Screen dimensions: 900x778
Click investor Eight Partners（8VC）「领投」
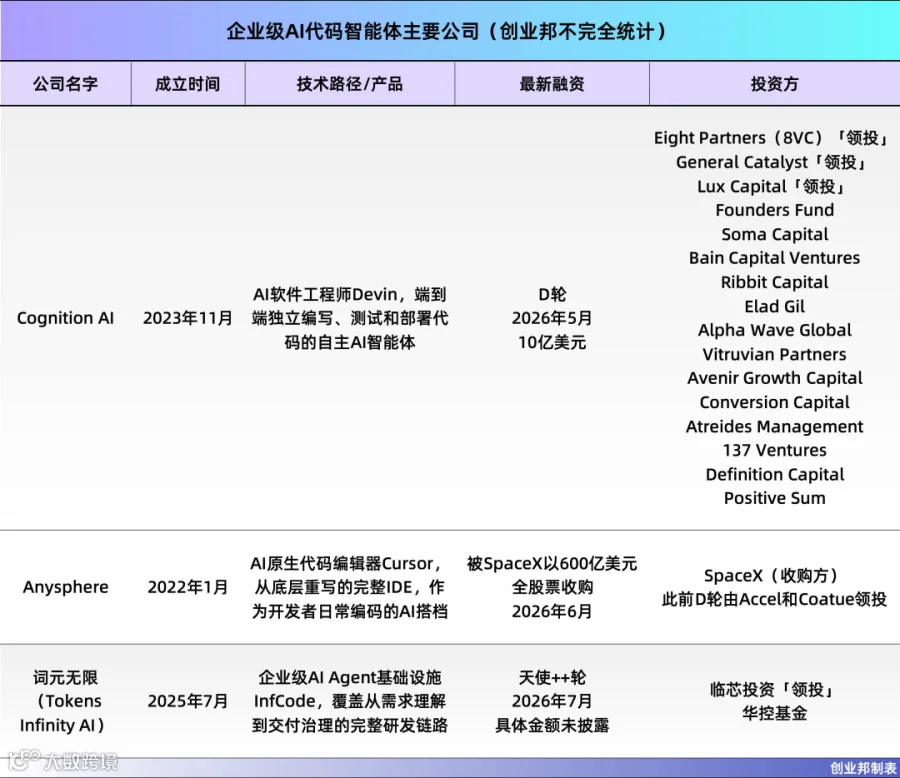[771, 138]
